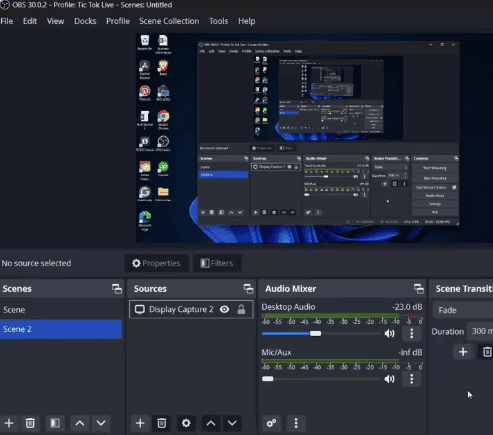Open source properties gear in Sources panel

[x=186, y=423]
